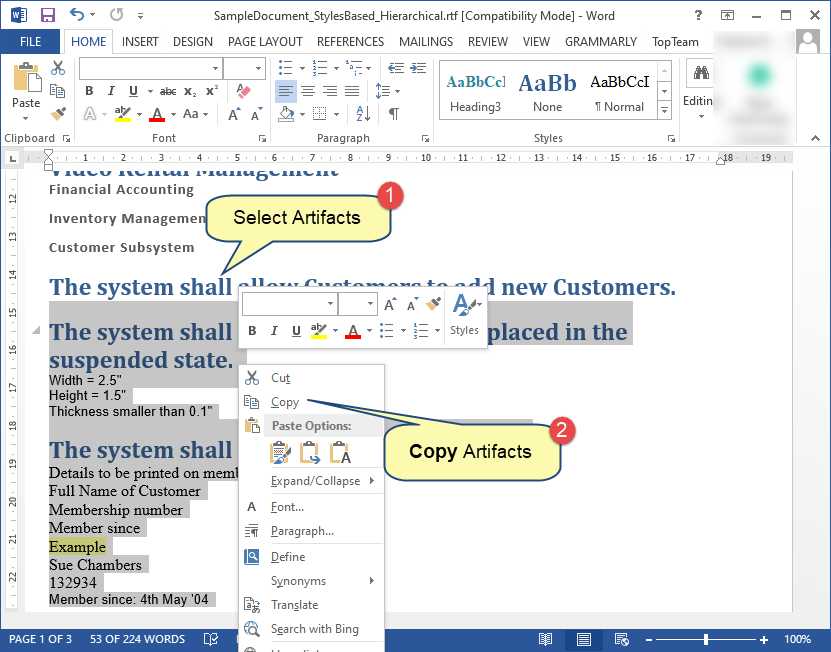The image size is (831, 652).
Task: Open Paragraph... dialog from the context menu
Action: click(302, 531)
